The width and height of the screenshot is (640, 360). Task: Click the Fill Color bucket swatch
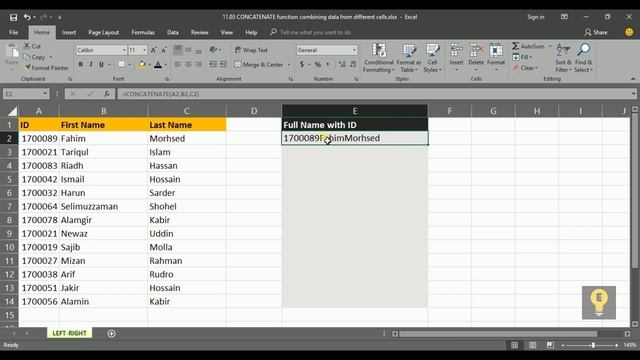tap(142, 64)
